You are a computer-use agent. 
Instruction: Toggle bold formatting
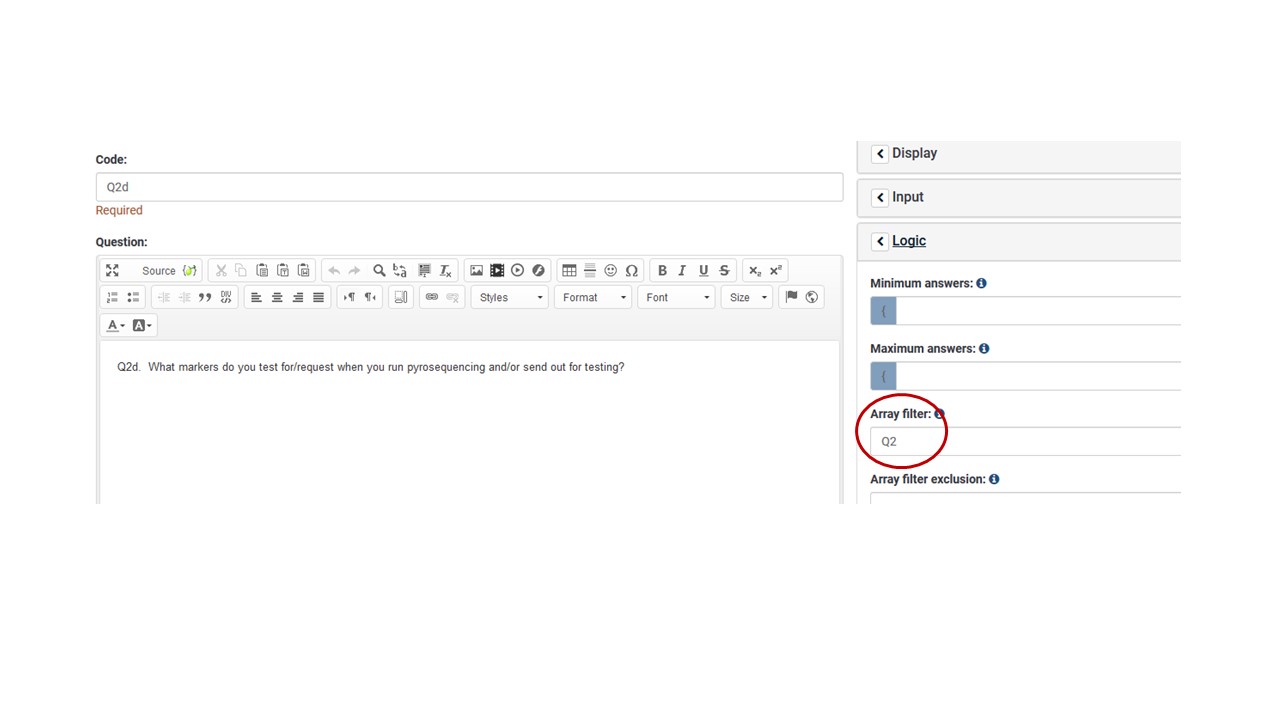662,271
